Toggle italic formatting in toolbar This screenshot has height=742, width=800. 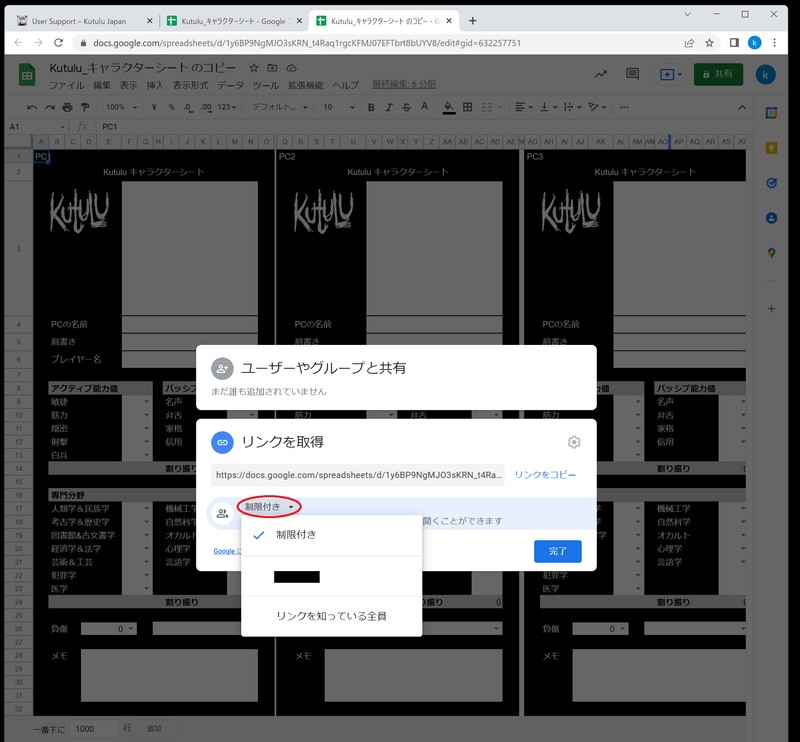coord(389,107)
